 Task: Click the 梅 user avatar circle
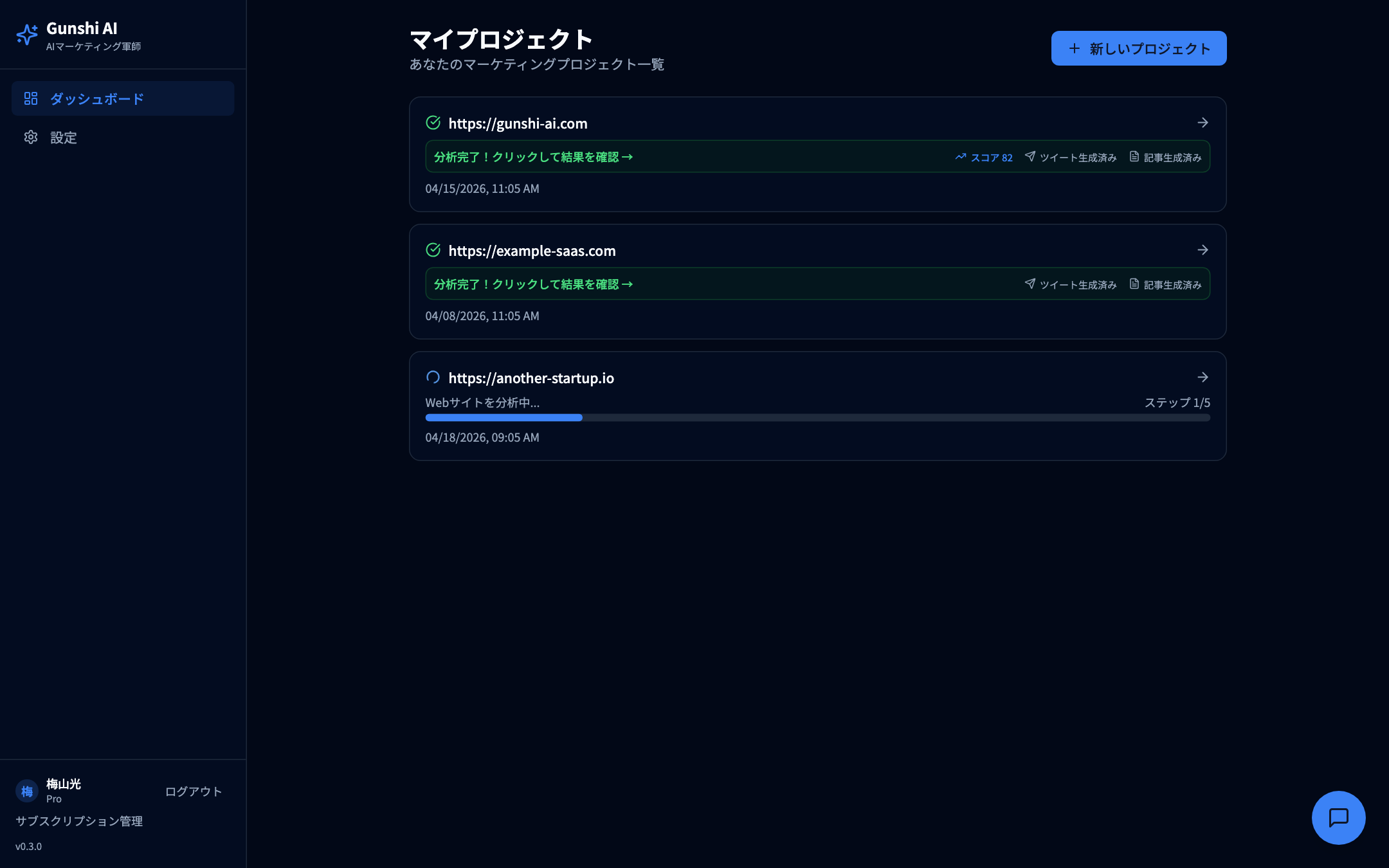27,791
